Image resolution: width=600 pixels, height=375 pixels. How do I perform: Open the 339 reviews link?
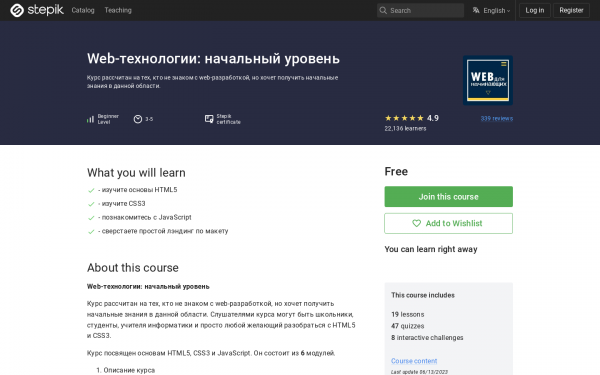(497, 119)
